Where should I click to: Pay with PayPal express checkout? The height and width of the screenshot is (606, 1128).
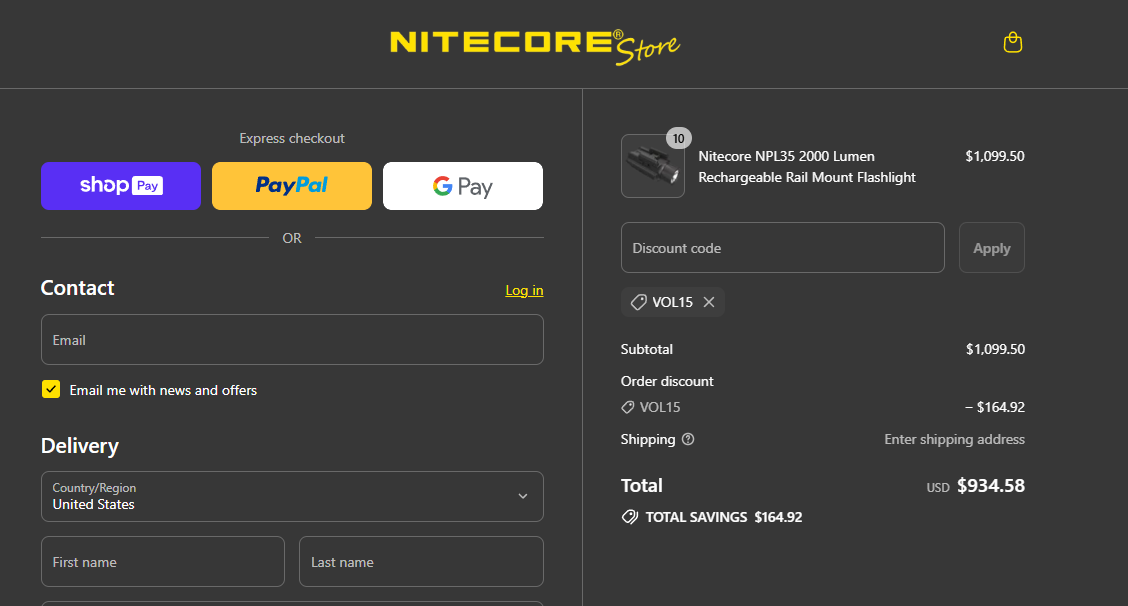pyautogui.click(x=291, y=186)
